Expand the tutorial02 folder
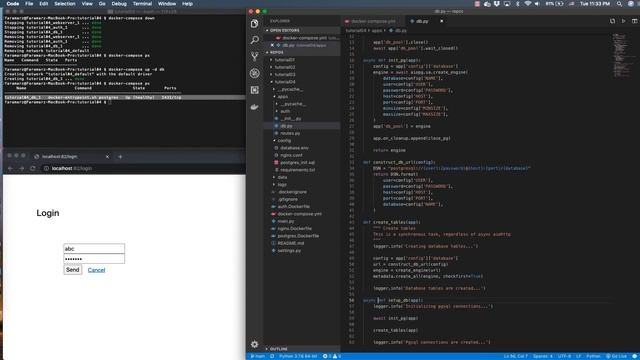 [x=284, y=67]
